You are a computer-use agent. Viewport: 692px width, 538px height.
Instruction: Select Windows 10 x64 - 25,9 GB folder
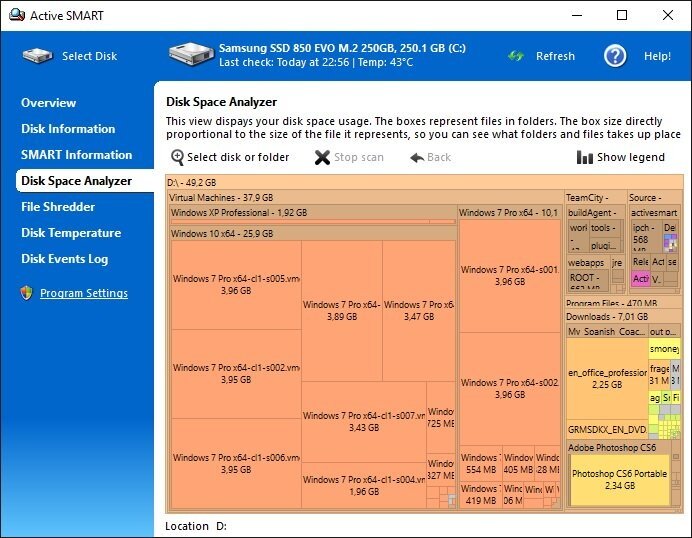pyautogui.click(x=313, y=233)
